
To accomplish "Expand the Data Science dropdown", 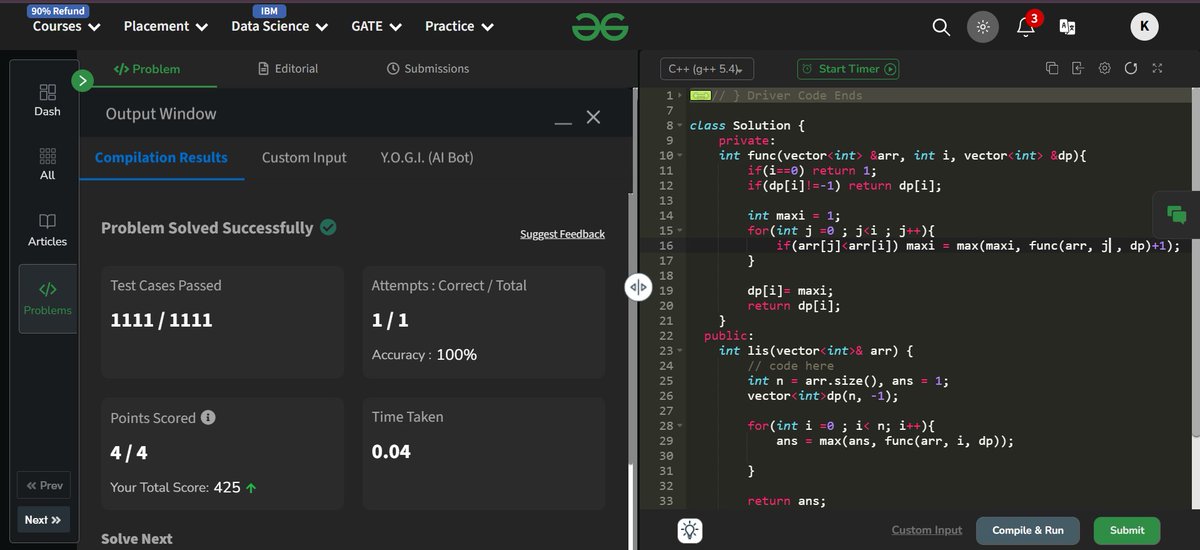I will [x=279, y=26].
